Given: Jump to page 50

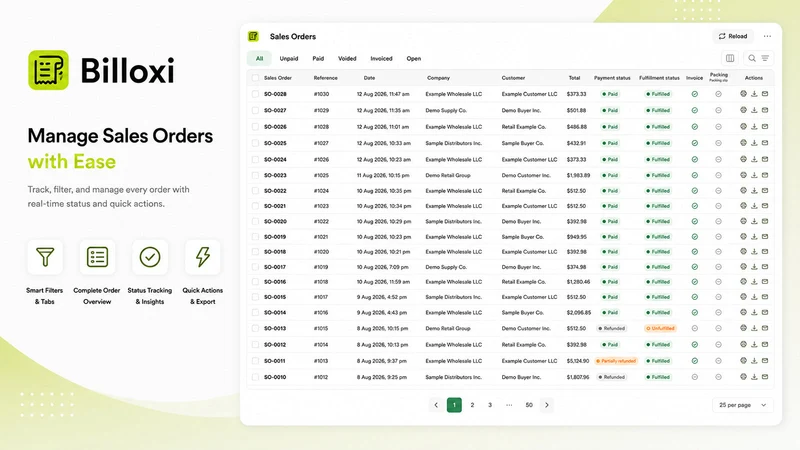Looking at the screenshot, I should 529,405.
